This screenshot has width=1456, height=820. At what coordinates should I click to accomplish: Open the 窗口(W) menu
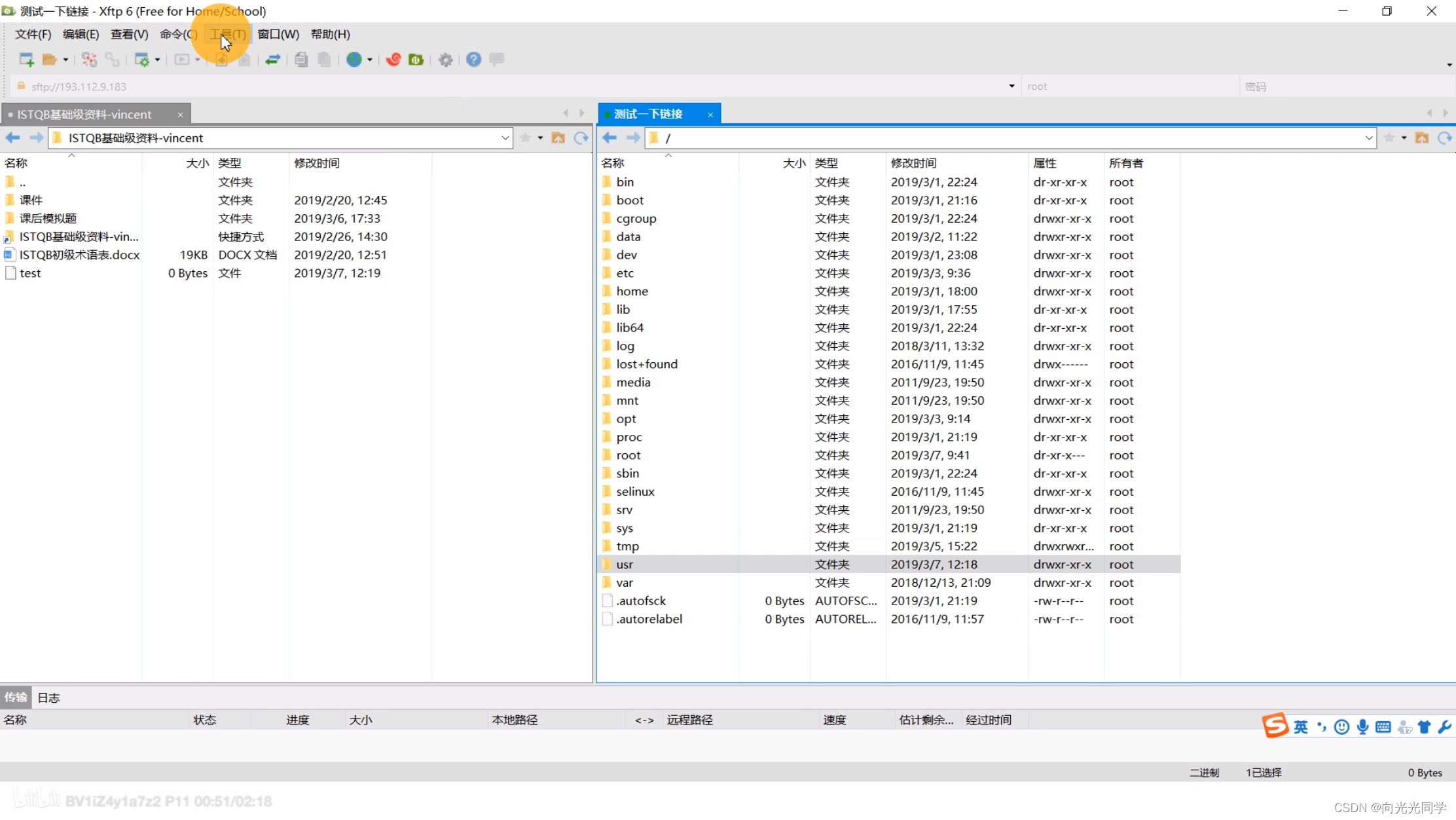(278, 34)
